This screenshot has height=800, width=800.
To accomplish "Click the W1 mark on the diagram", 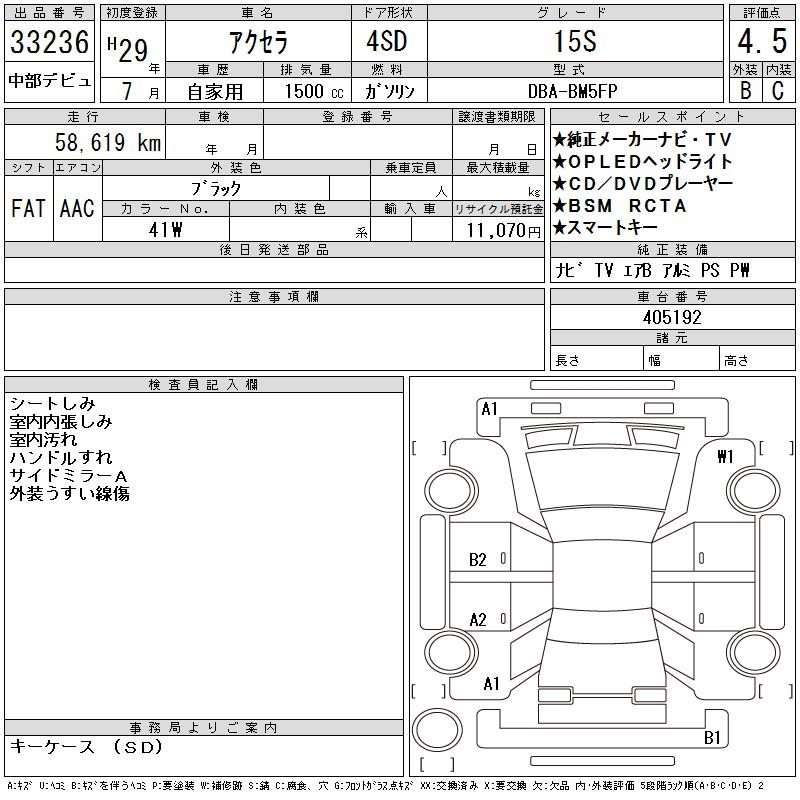I will point(726,456).
